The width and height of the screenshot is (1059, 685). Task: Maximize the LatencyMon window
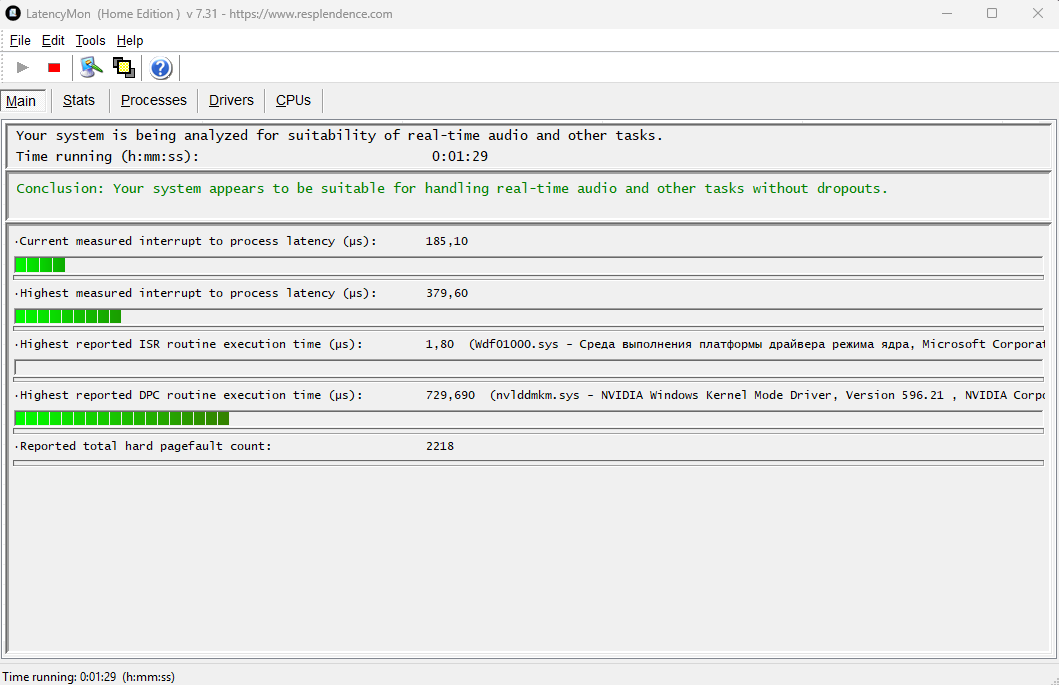[x=991, y=14]
